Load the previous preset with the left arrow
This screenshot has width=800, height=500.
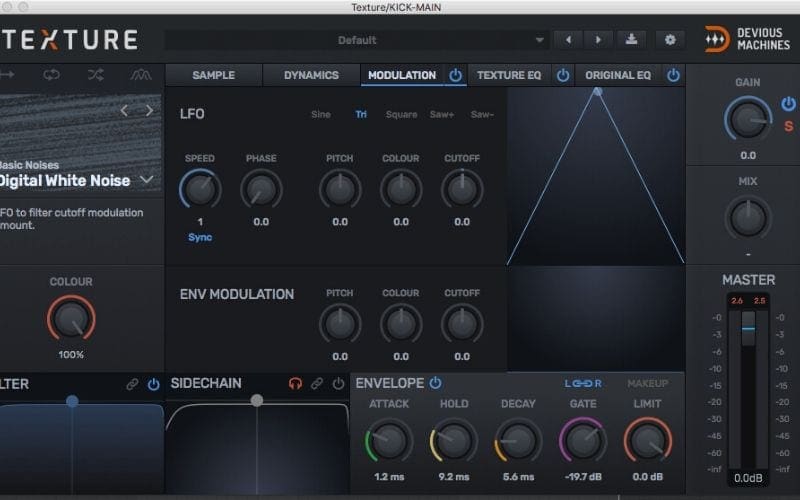point(568,40)
